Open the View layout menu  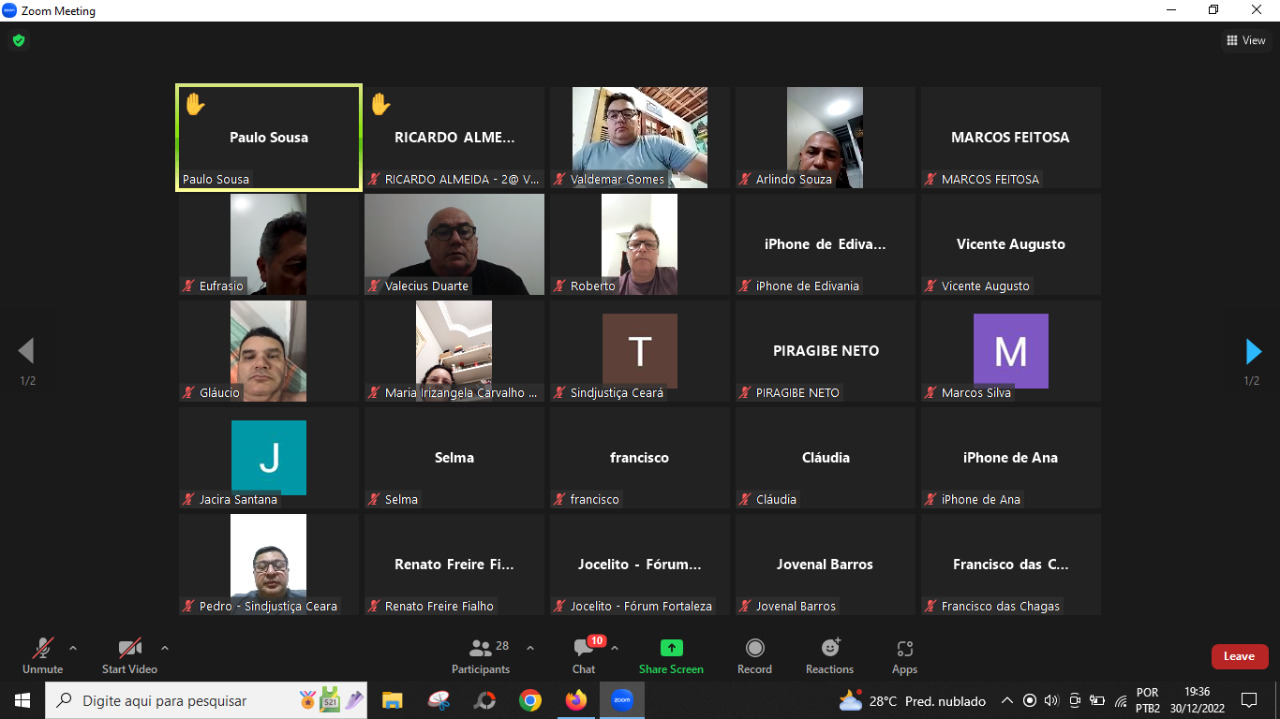click(x=1246, y=41)
